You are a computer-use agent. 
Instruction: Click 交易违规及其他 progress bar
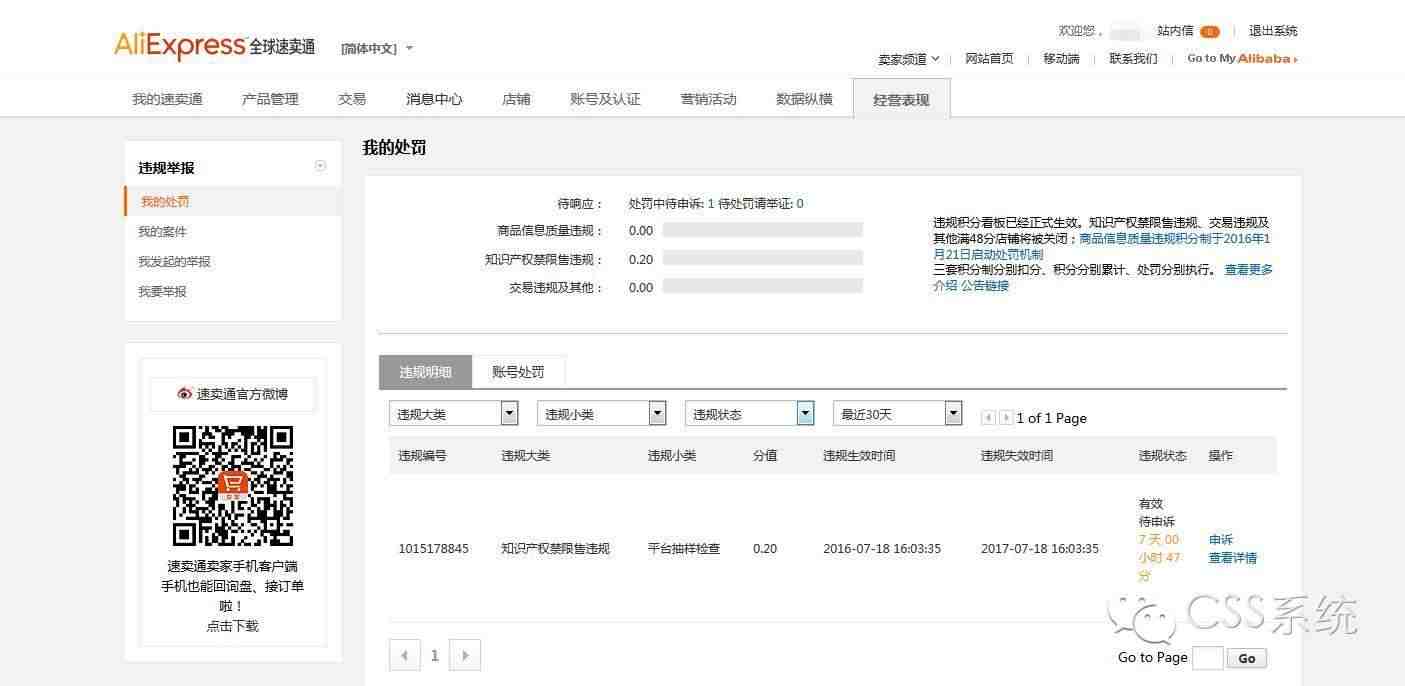pyautogui.click(x=762, y=287)
